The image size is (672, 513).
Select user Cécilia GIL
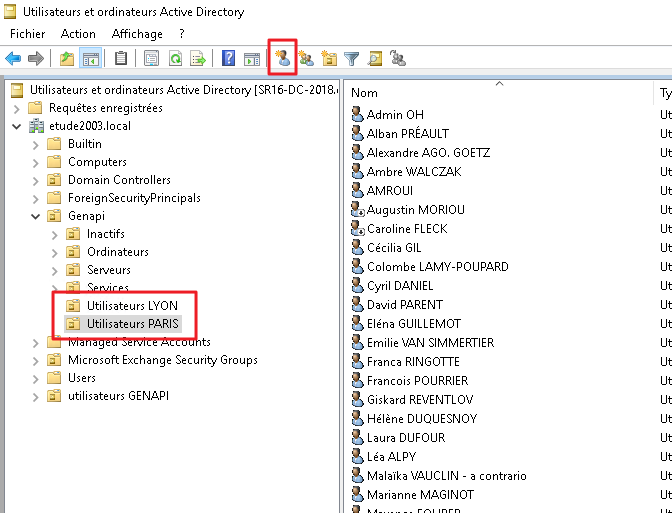(x=394, y=248)
